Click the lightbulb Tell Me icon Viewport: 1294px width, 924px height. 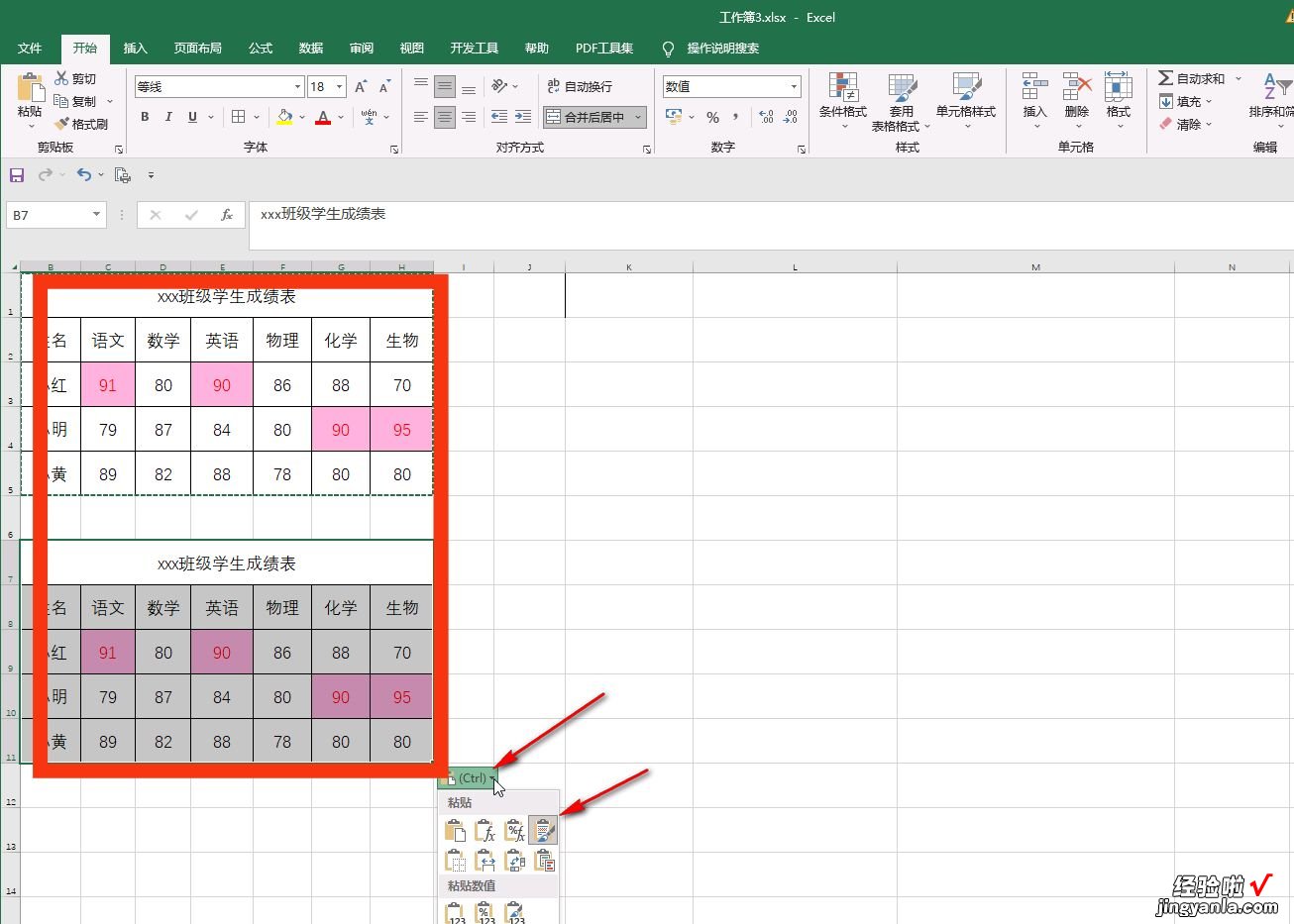[668, 49]
